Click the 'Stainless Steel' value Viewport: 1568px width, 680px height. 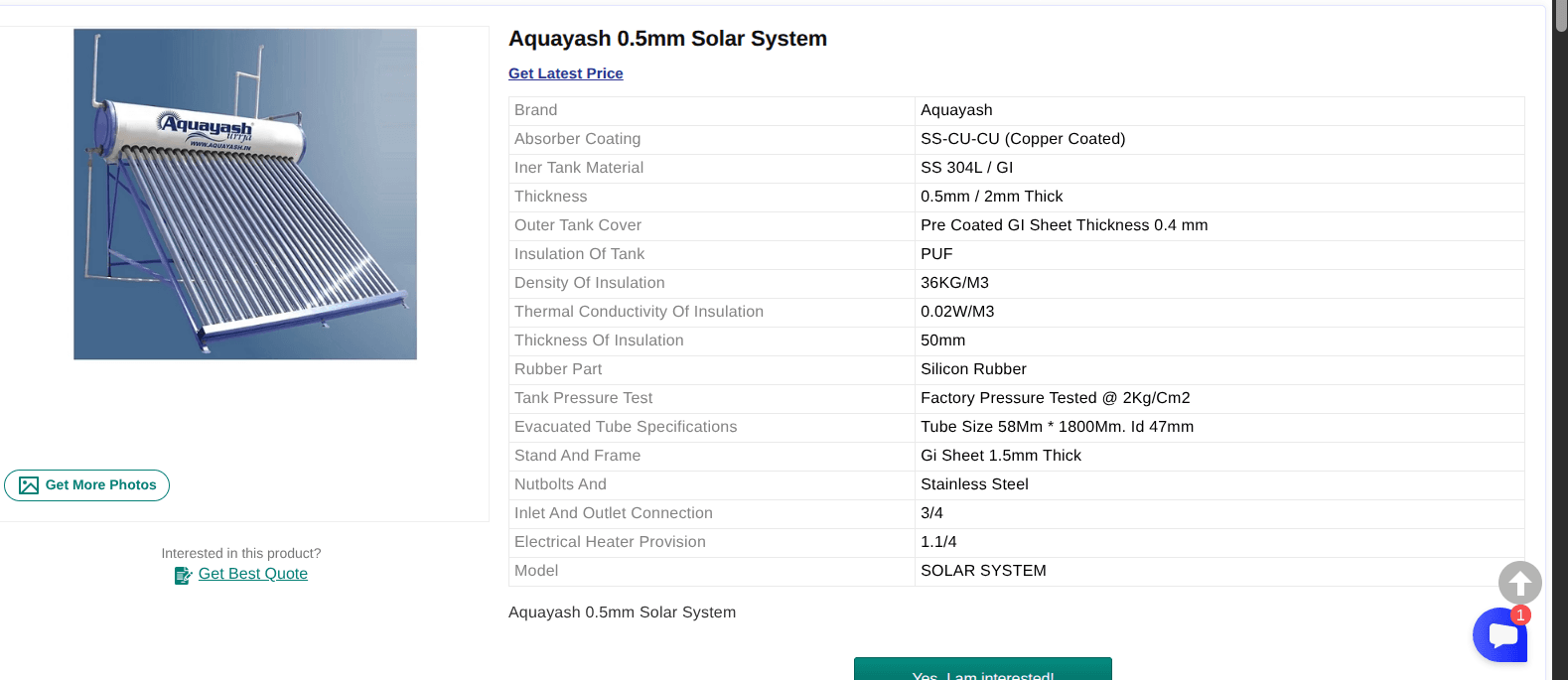(x=974, y=484)
